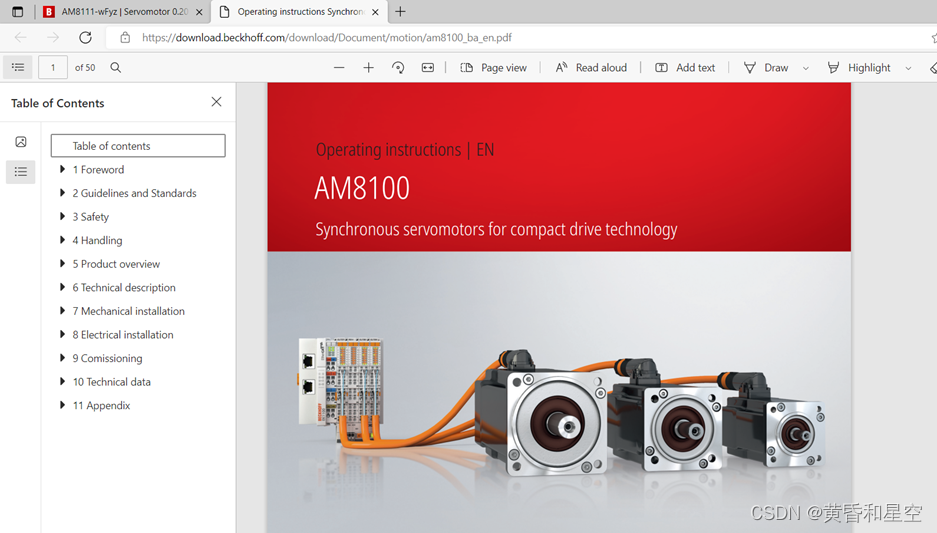The image size is (937, 533).
Task: Search within the PDF document
Action: tap(116, 68)
